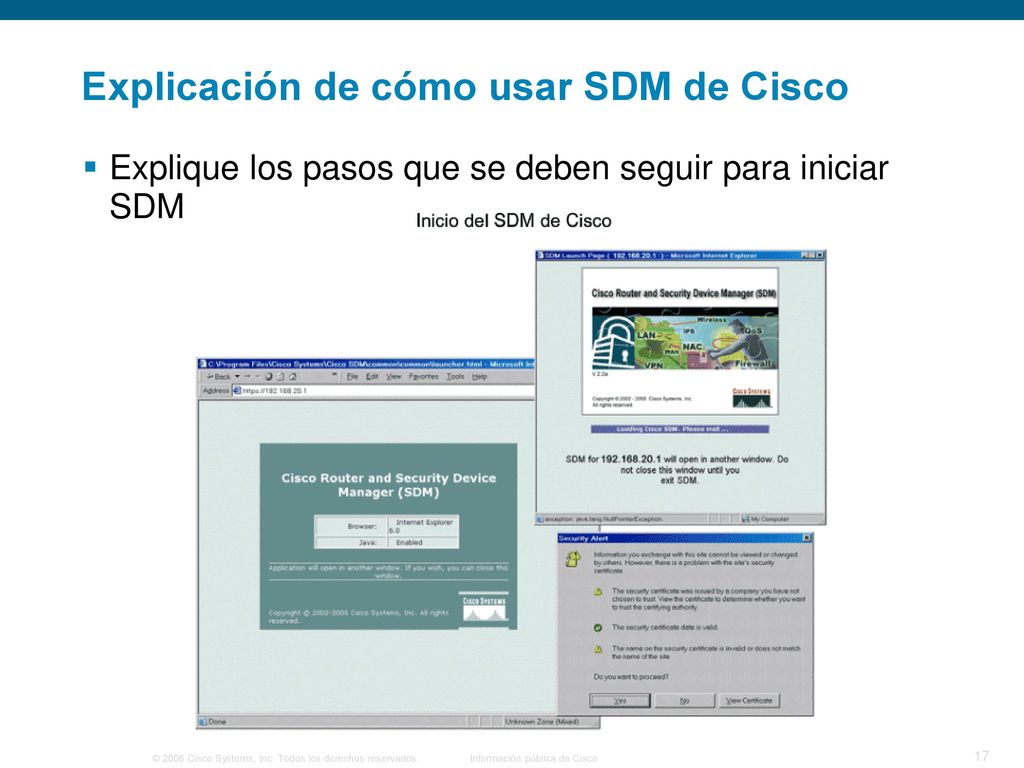This screenshot has height=768, width=1024.
Task: Click the warning icon beside untrusted issuer message
Action: tap(598, 592)
